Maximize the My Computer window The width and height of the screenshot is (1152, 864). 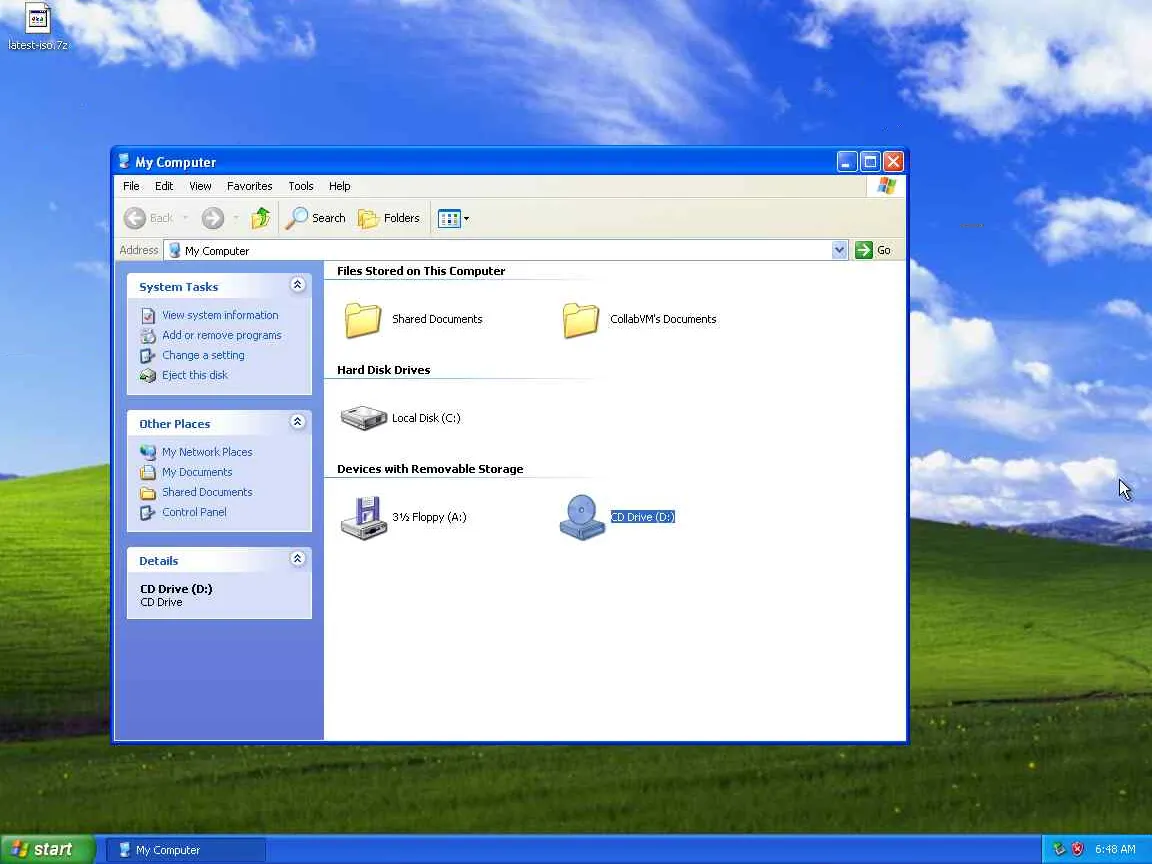[x=871, y=162]
